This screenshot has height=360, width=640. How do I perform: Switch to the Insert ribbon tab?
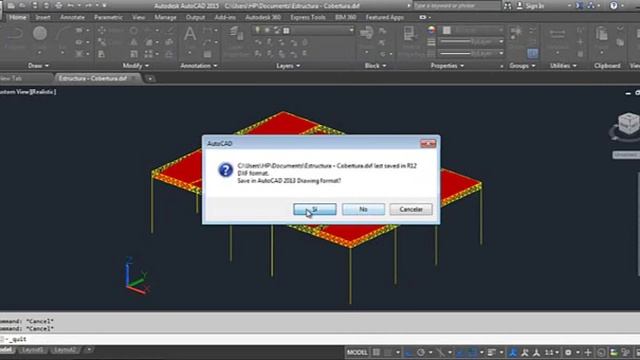[43, 18]
